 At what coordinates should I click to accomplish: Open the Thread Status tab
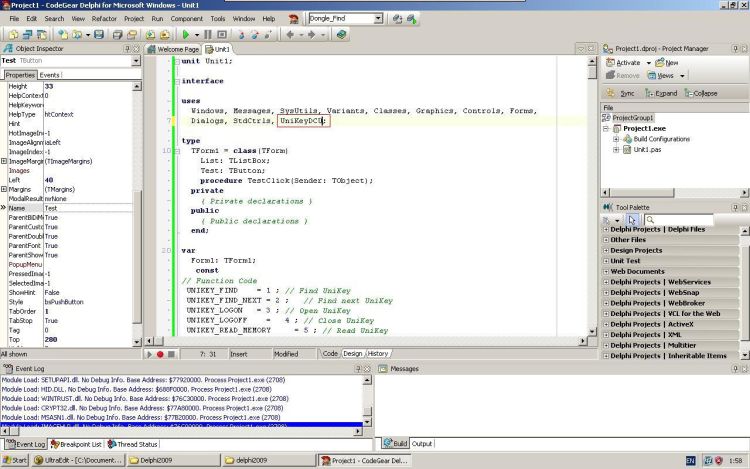pyautogui.click(x=133, y=444)
